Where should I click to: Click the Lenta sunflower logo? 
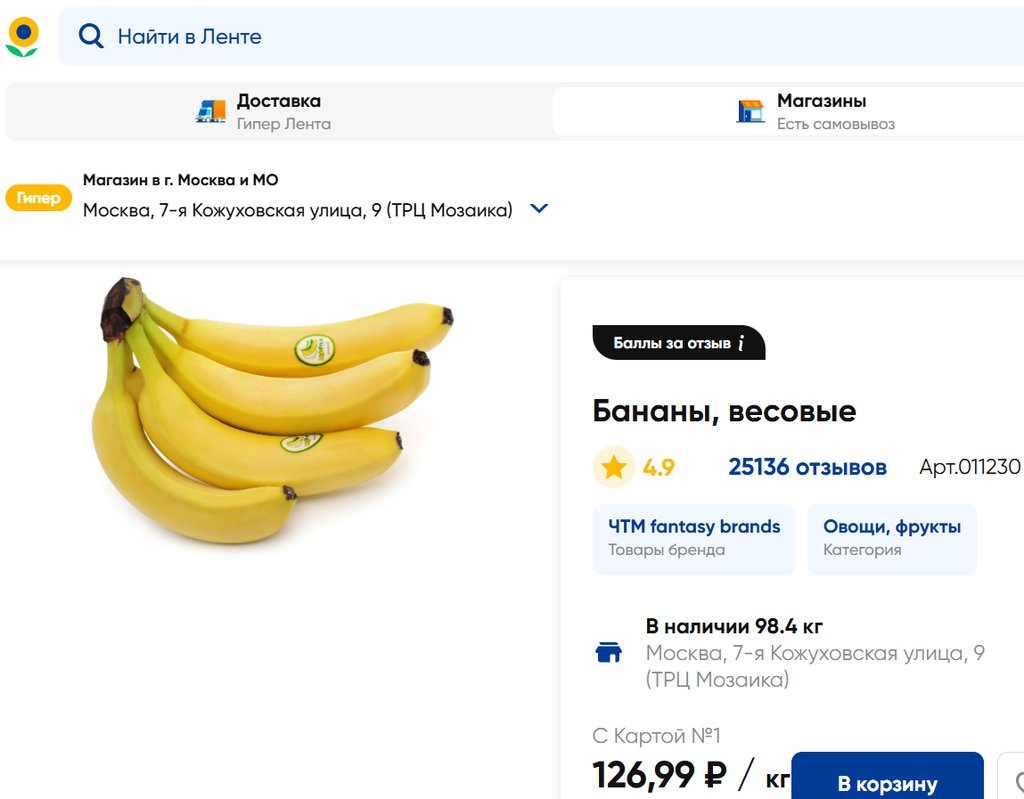click(x=22, y=37)
